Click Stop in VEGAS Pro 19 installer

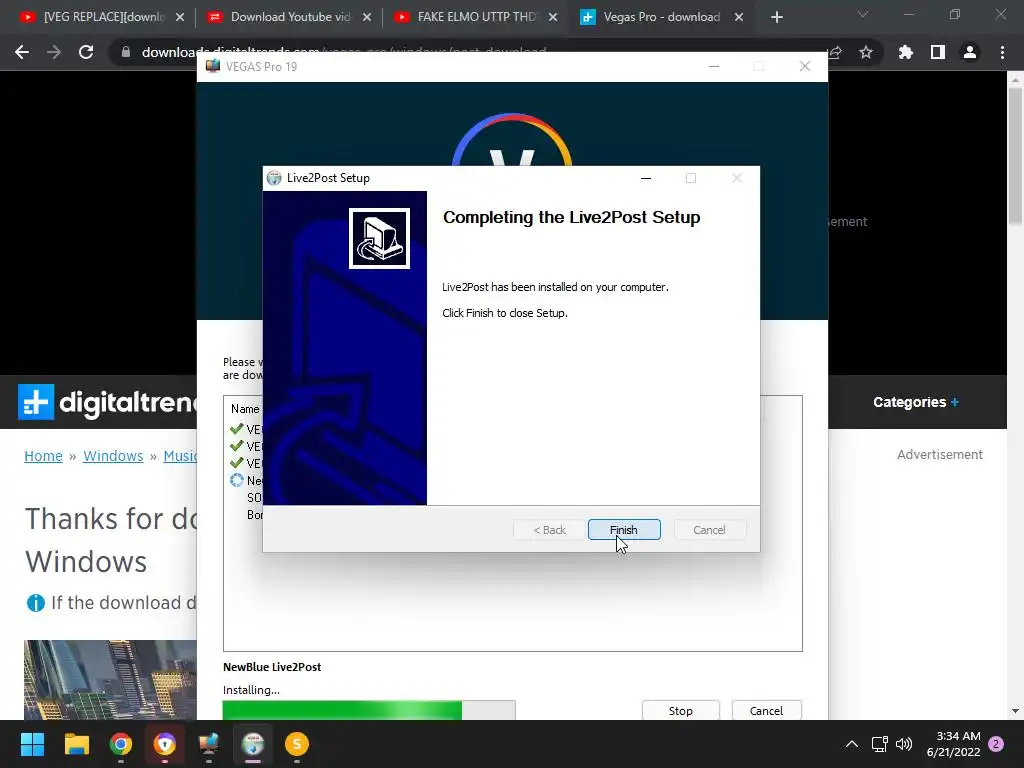point(680,711)
